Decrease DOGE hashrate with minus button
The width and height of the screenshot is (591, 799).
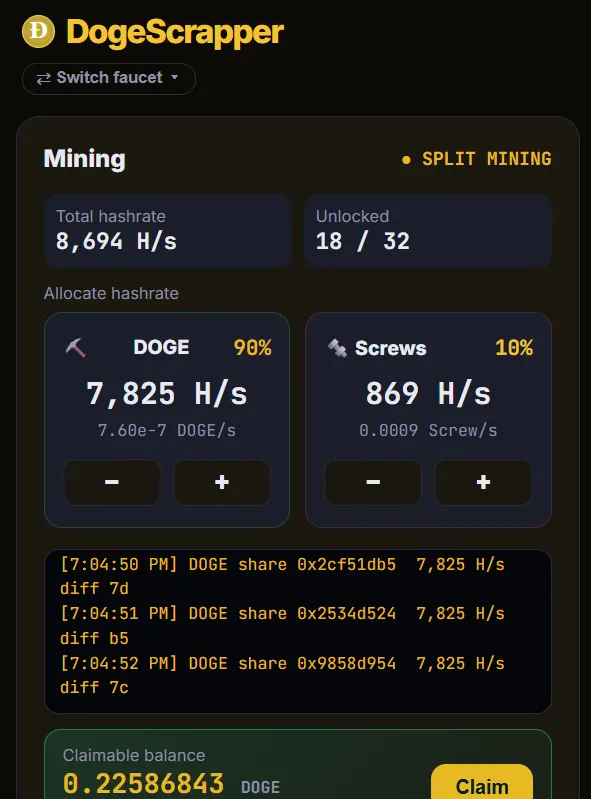112,482
